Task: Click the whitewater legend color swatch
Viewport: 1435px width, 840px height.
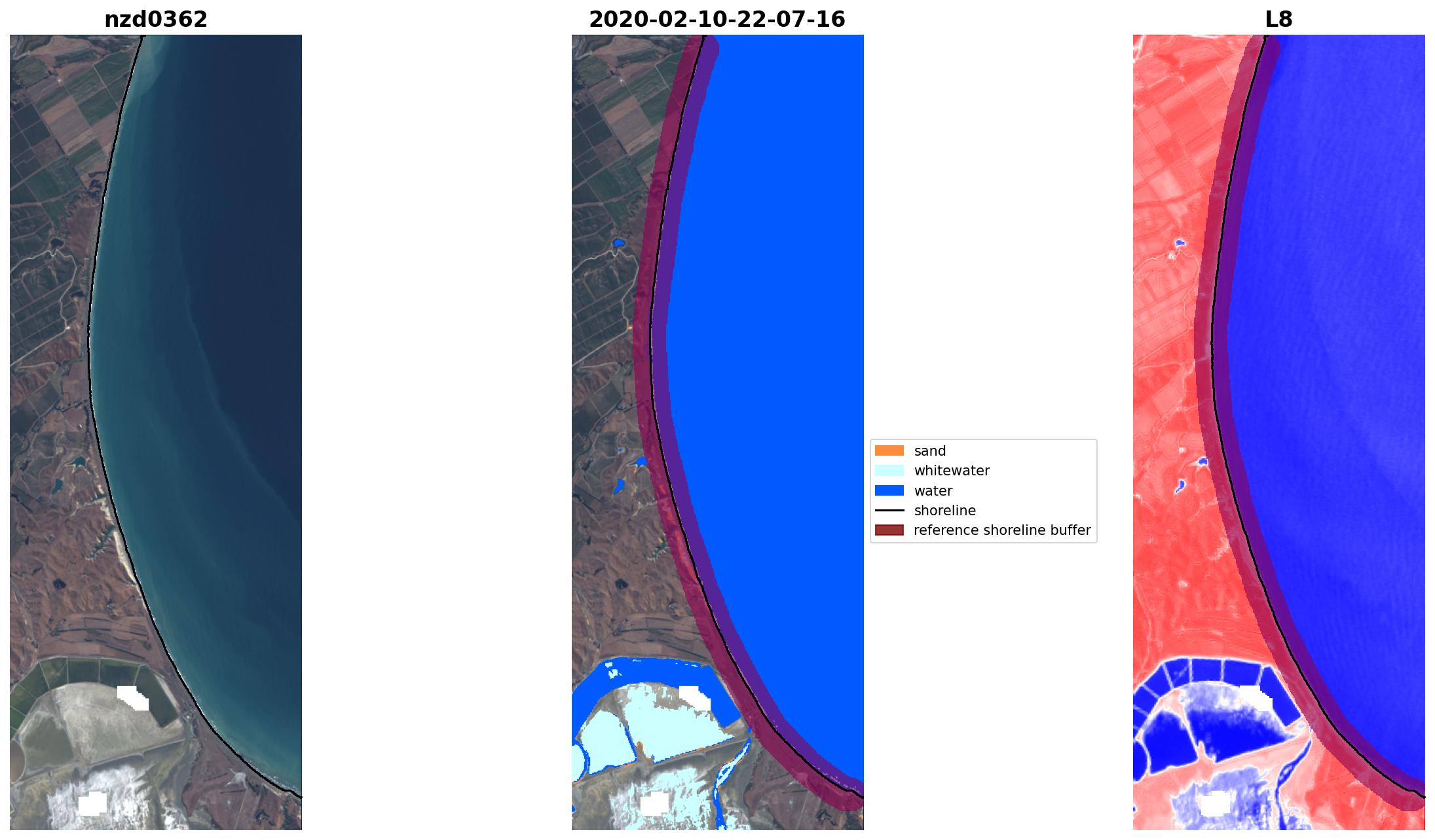Action: click(889, 471)
